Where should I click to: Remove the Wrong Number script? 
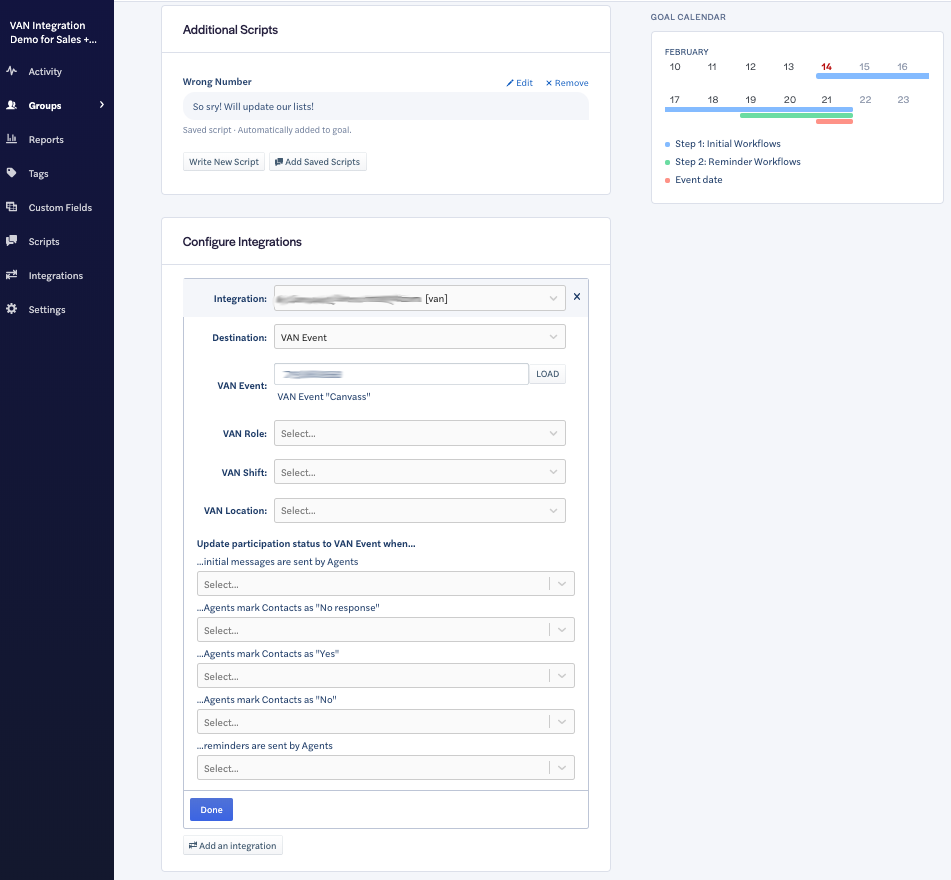tap(567, 83)
